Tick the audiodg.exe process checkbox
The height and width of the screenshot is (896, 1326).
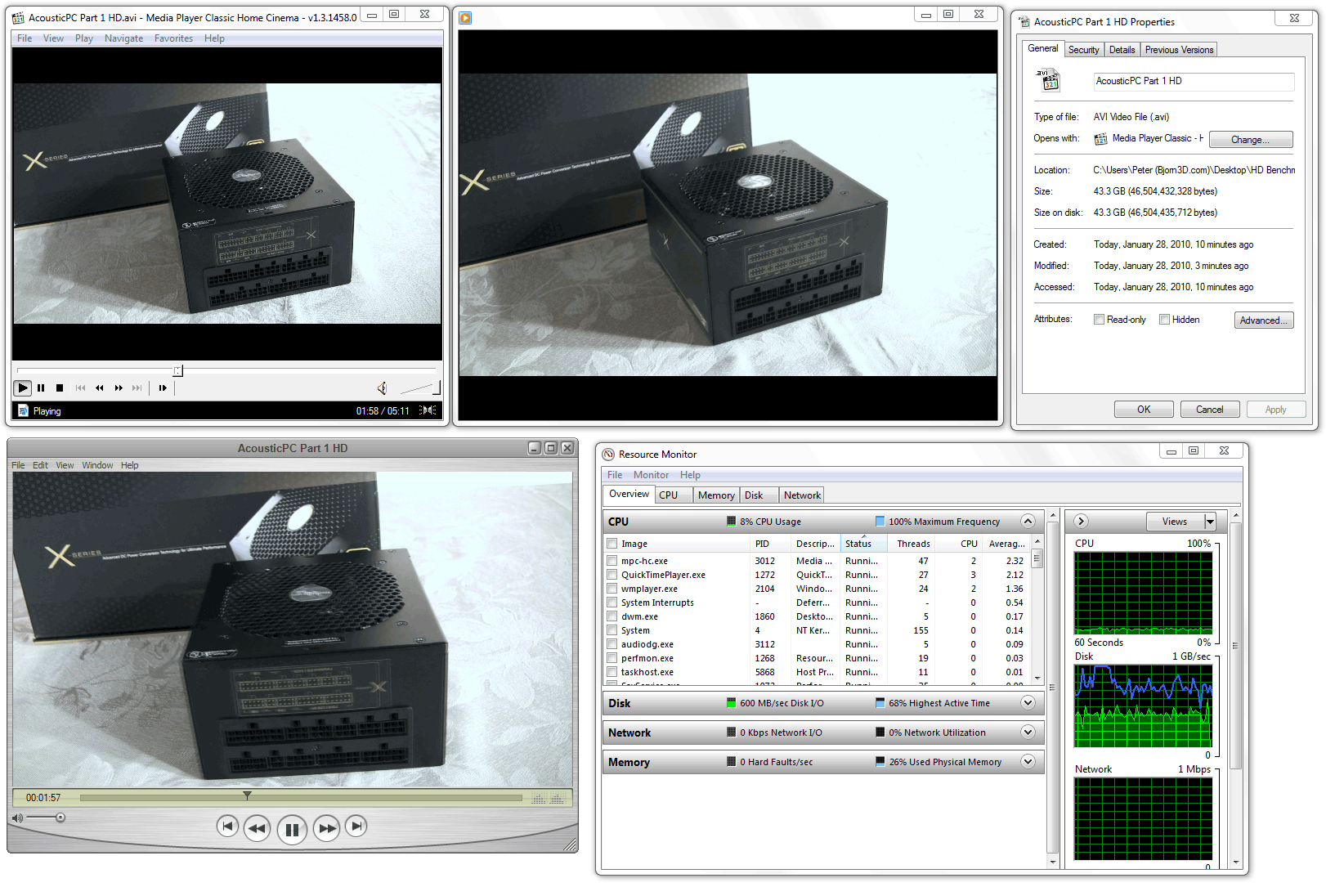611,644
